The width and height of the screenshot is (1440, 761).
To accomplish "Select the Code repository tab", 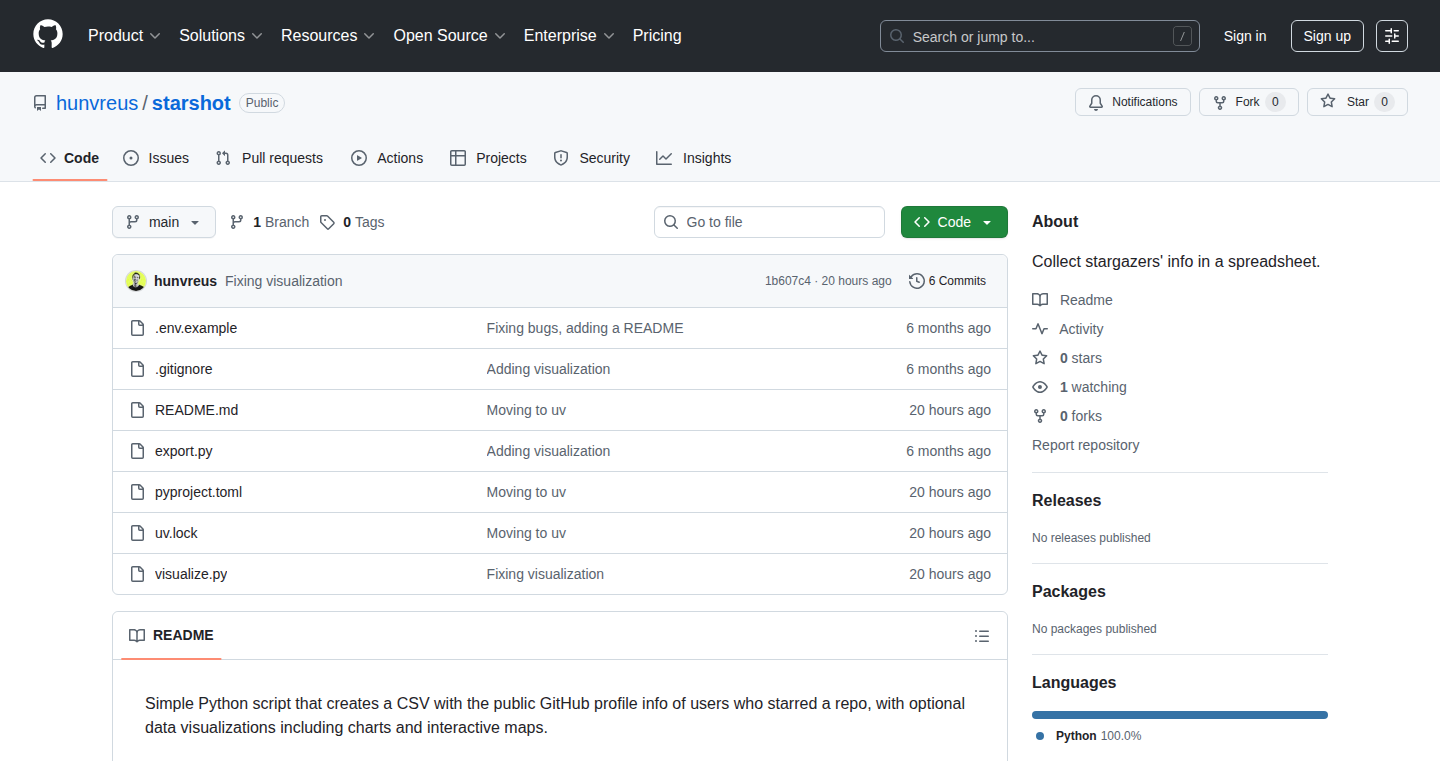I will [70, 158].
